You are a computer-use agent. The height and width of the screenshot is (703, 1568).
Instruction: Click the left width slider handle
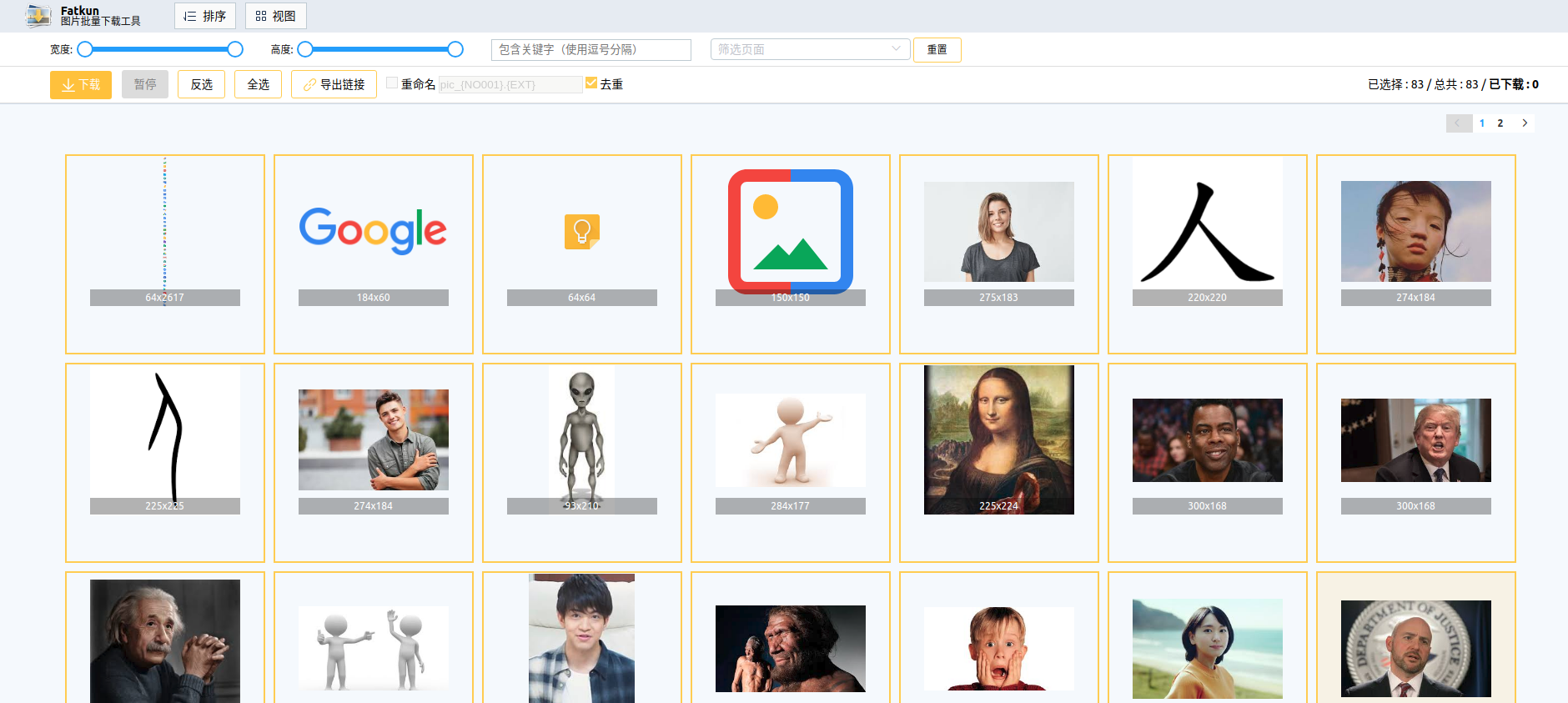(x=85, y=49)
